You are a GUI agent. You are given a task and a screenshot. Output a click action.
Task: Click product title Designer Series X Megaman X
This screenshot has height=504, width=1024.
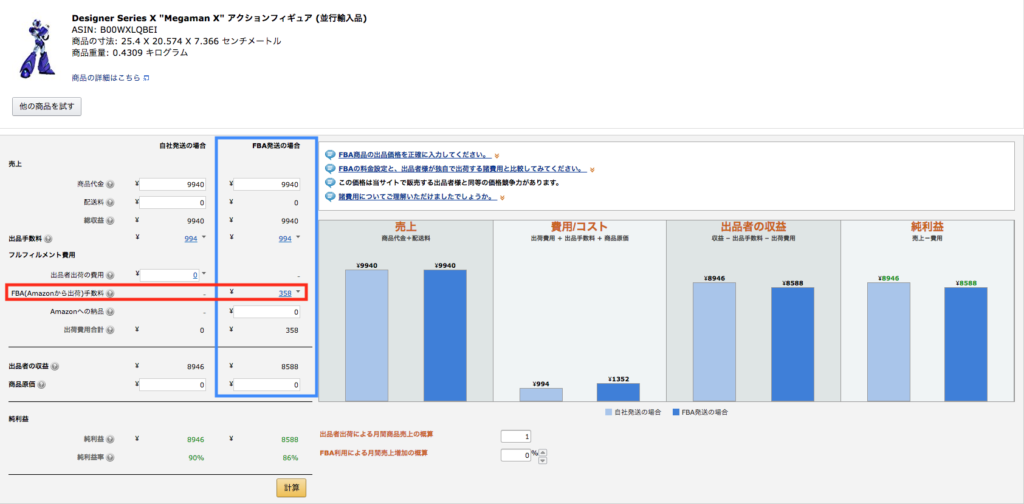[x=219, y=18]
